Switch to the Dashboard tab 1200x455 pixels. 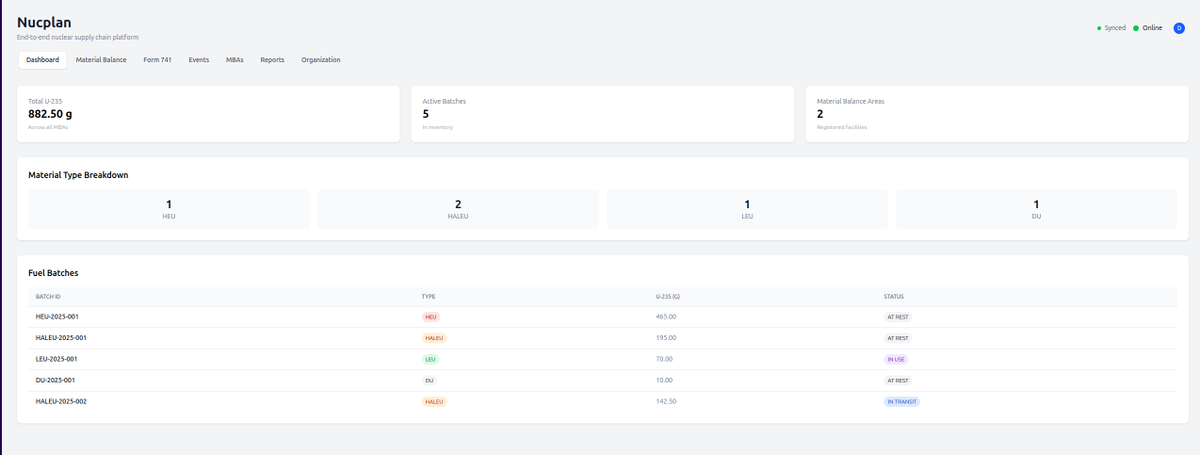pos(43,60)
